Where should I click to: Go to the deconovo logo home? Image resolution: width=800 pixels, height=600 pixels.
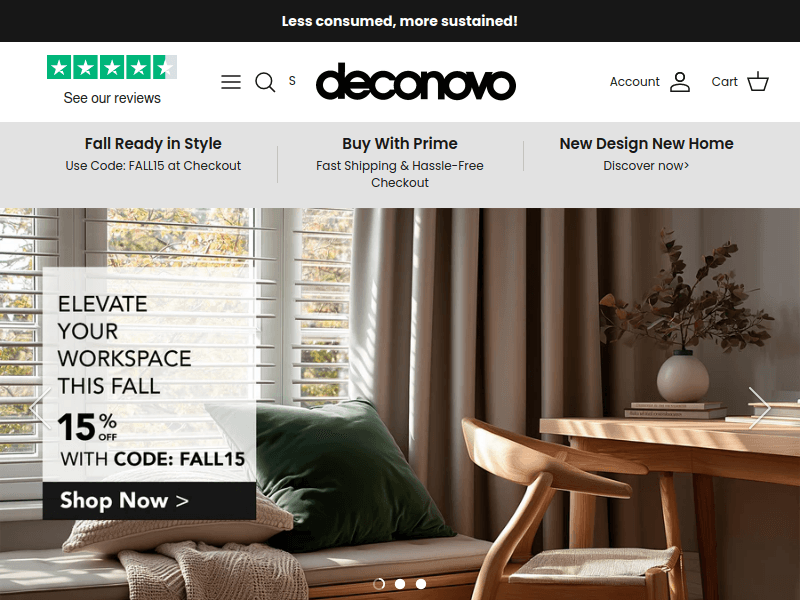click(416, 82)
